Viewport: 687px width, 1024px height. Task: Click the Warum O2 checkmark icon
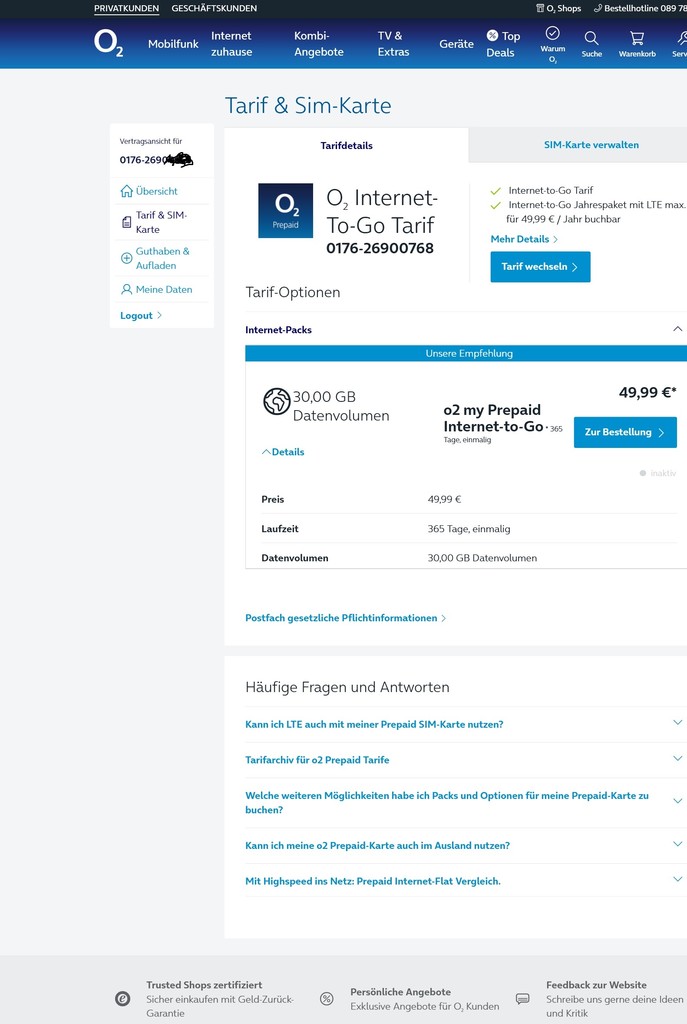[552, 33]
